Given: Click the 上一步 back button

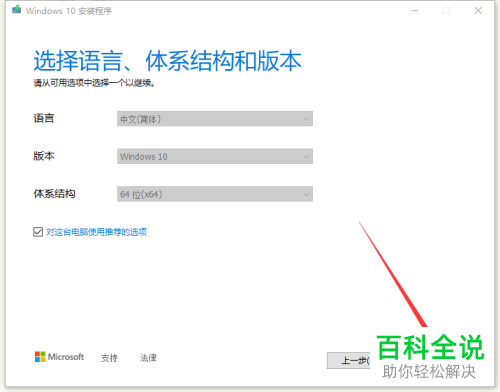Looking at the screenshot, I should click(349, 360).
